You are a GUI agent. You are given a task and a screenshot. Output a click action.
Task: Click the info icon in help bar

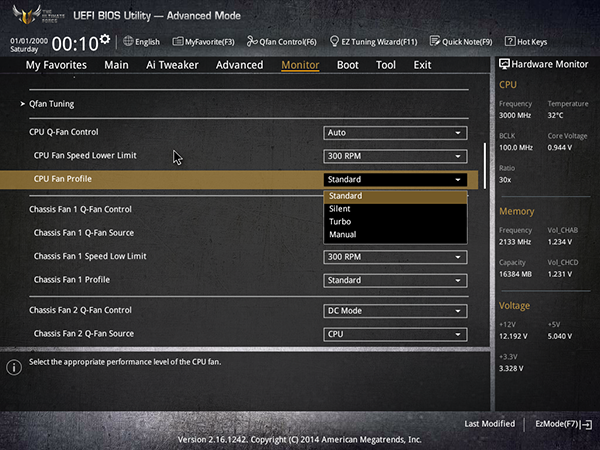[14, 367]
